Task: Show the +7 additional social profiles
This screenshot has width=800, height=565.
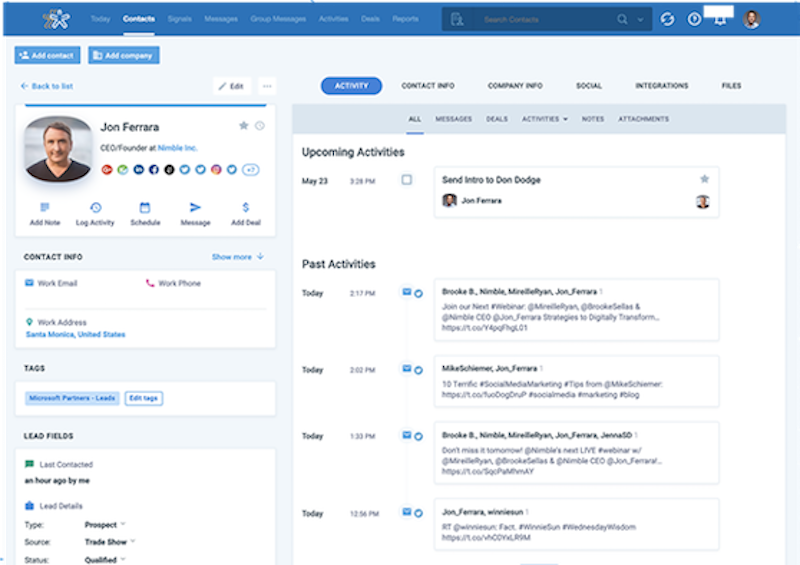Action: 251,169
